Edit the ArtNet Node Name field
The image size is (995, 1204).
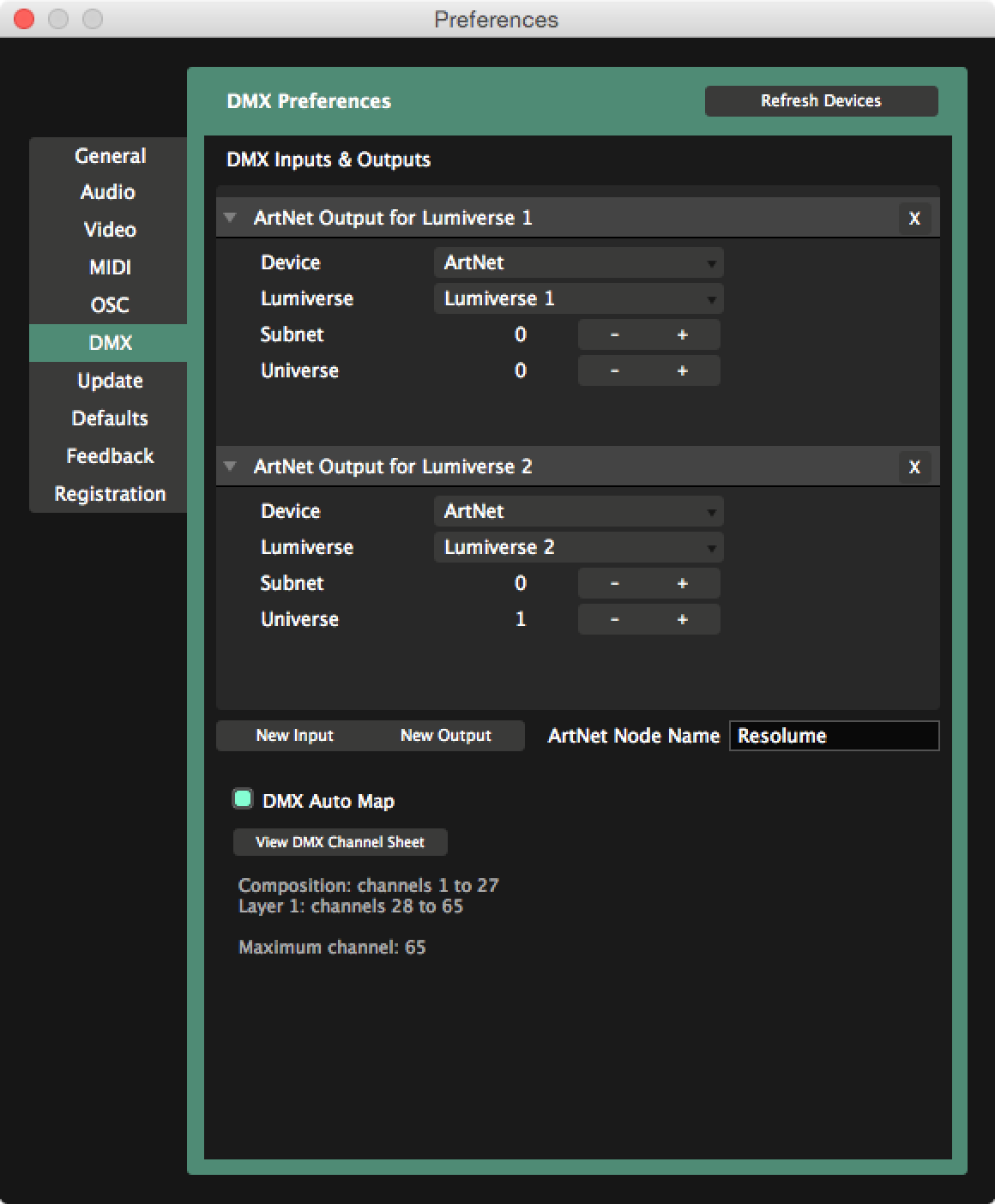(x=834, y=735)
